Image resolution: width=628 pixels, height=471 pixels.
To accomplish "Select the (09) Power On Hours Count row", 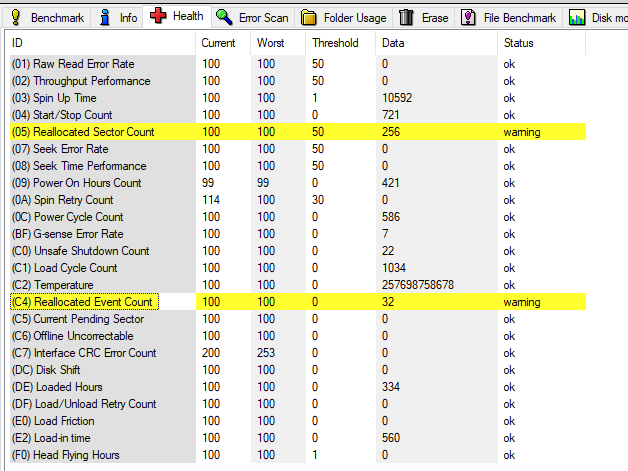I will click(x=298, y=183).
